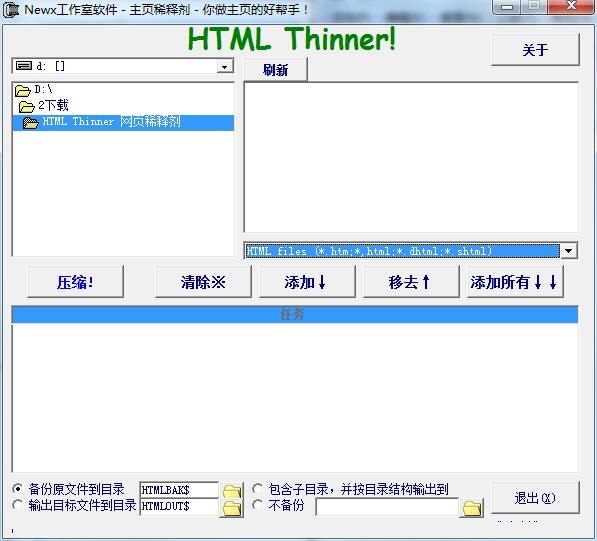This screenshot has width=597, height=541.
Task: Expand the HTML files filter dropdown
Action: point(569,251)
